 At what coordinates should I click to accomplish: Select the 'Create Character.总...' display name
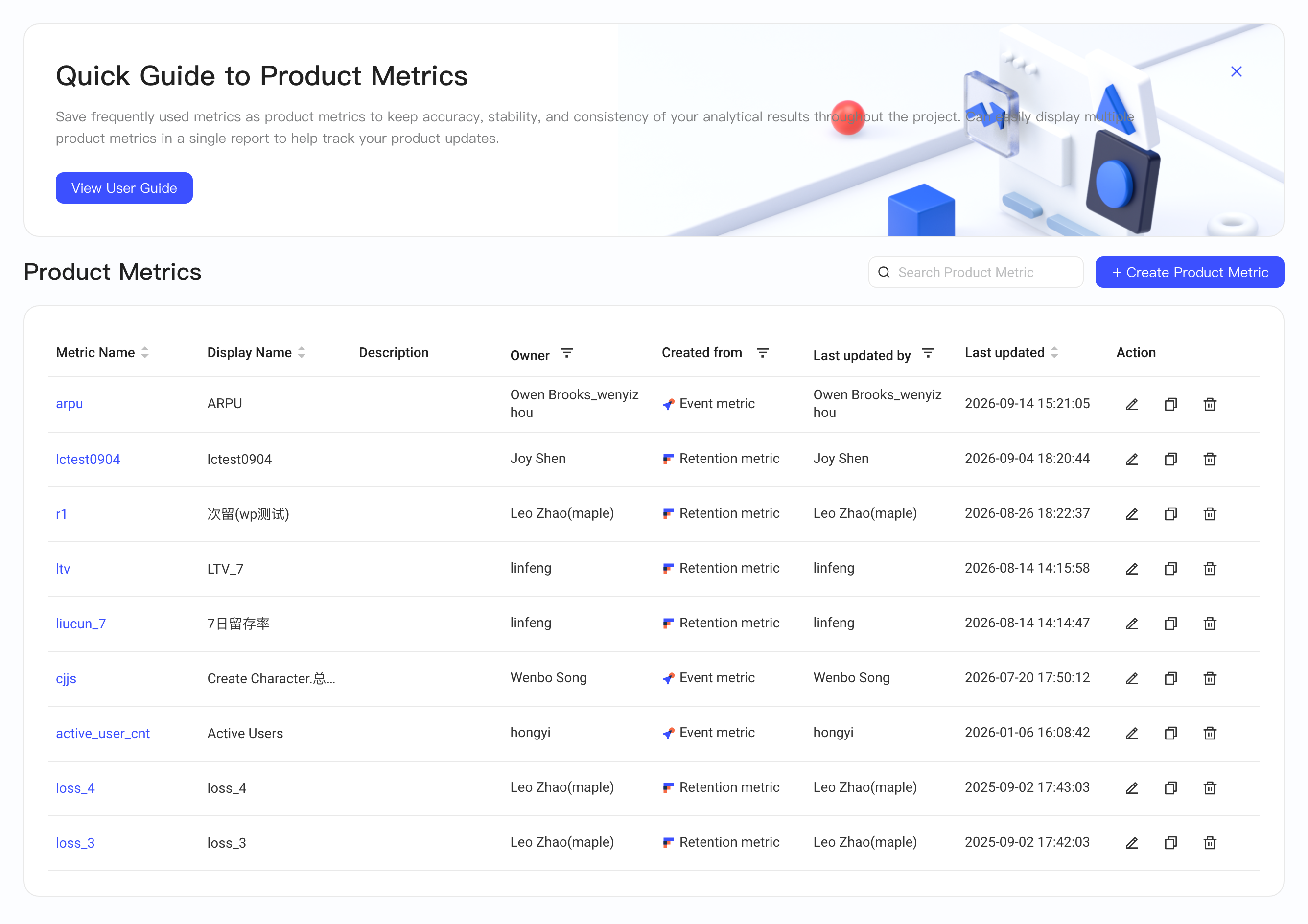point(271,678)
